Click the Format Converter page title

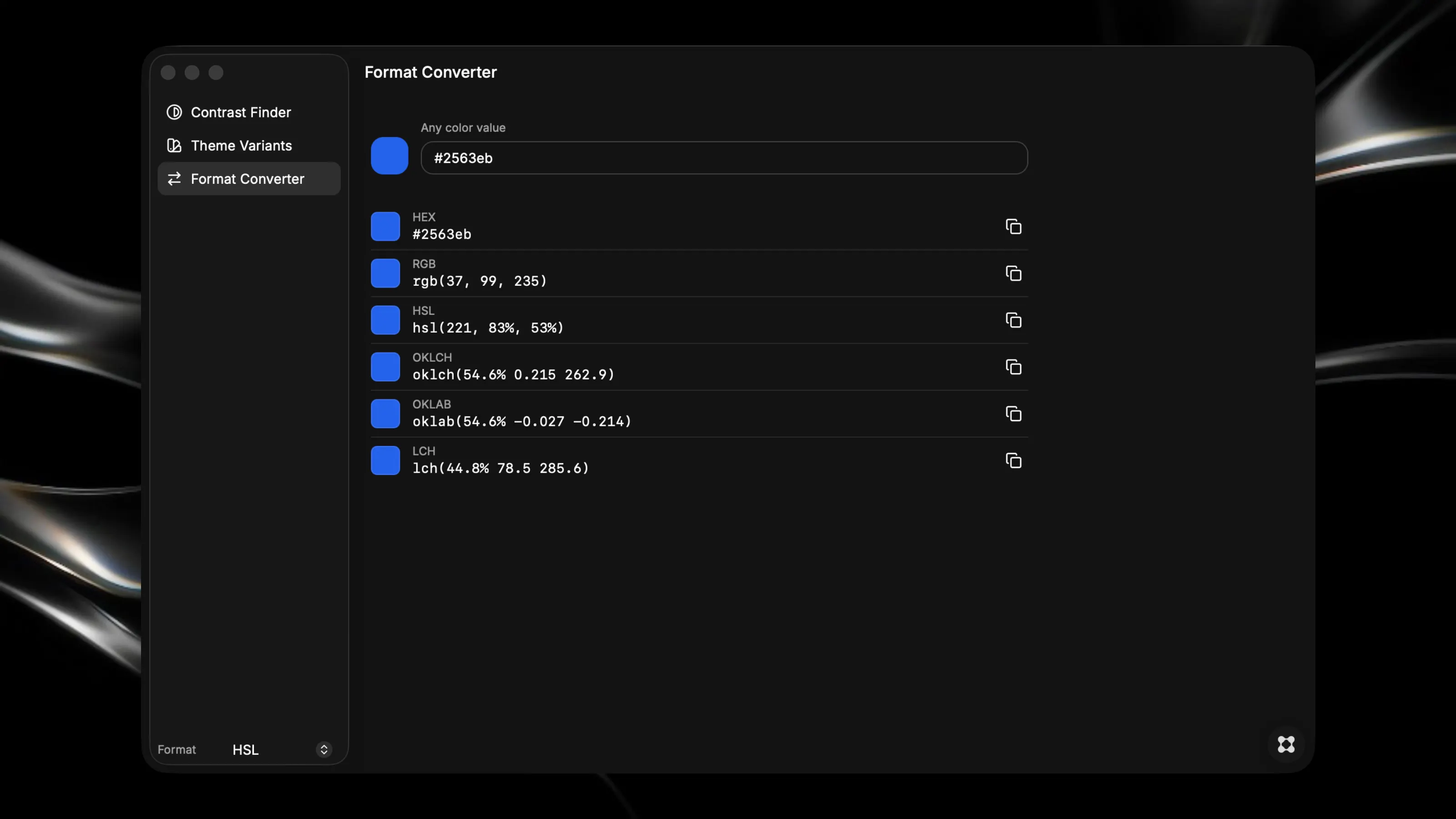[x=431, y=72]
